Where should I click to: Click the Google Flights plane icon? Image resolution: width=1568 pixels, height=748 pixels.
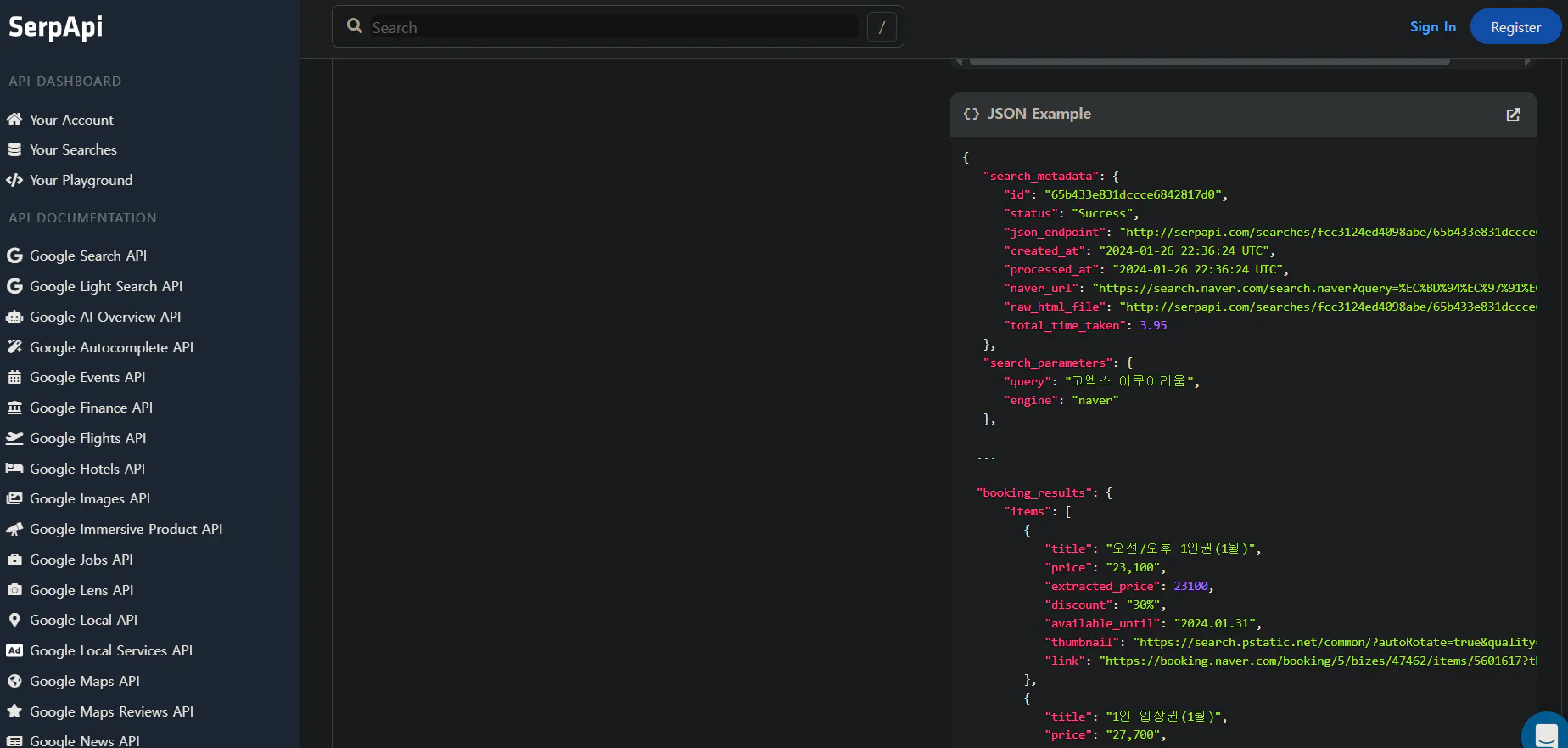pos(14,438)
